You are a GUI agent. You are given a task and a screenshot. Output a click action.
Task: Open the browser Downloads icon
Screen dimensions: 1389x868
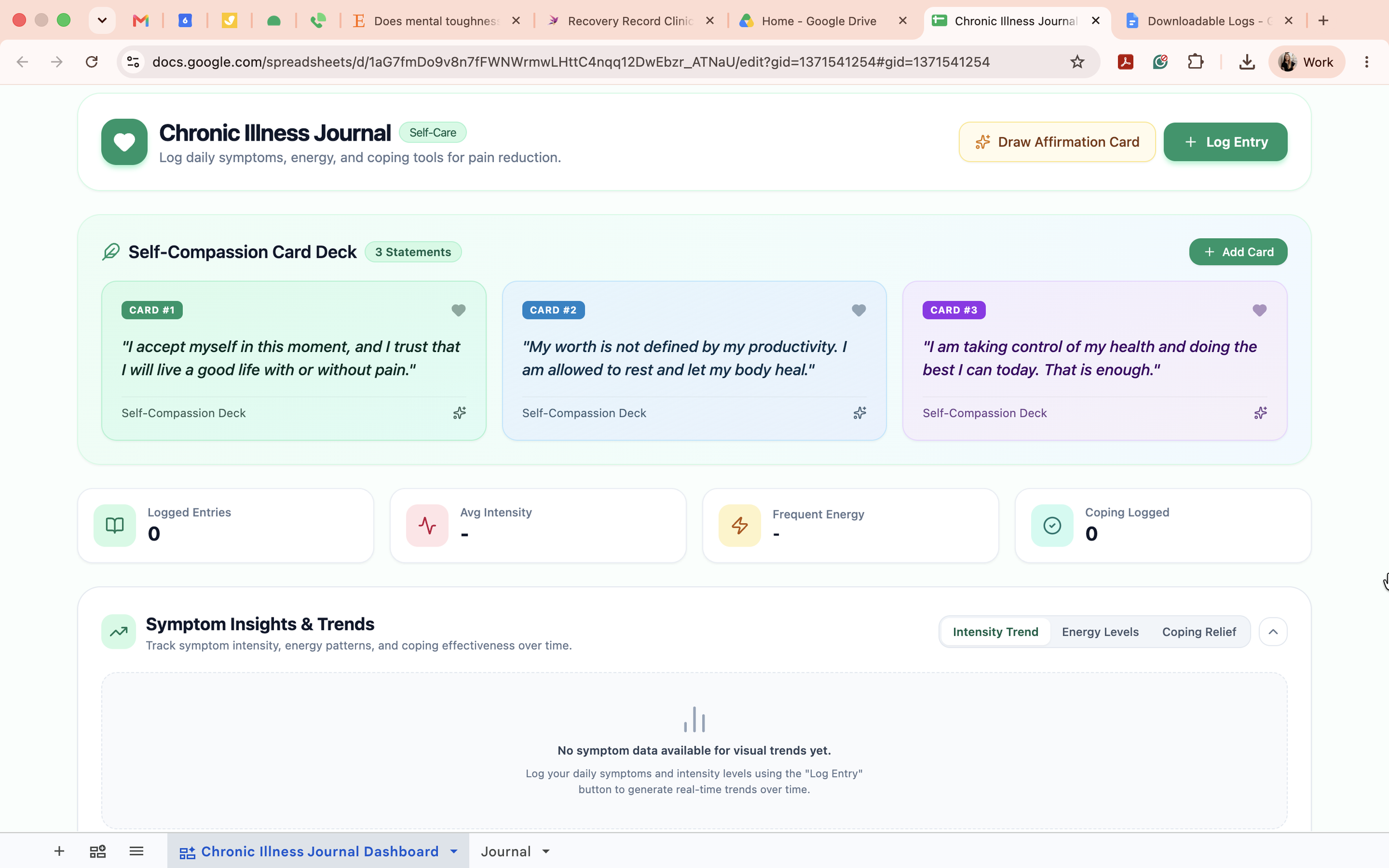1247,62
